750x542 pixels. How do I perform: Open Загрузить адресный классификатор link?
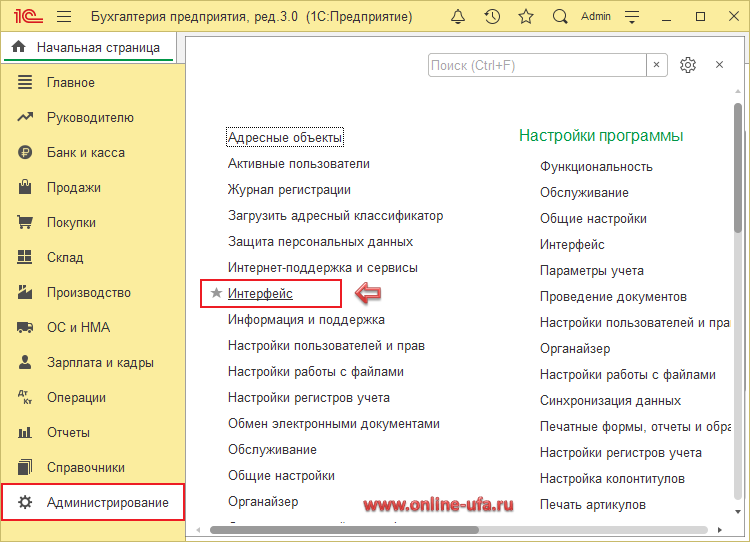click(x=336, y=216)
